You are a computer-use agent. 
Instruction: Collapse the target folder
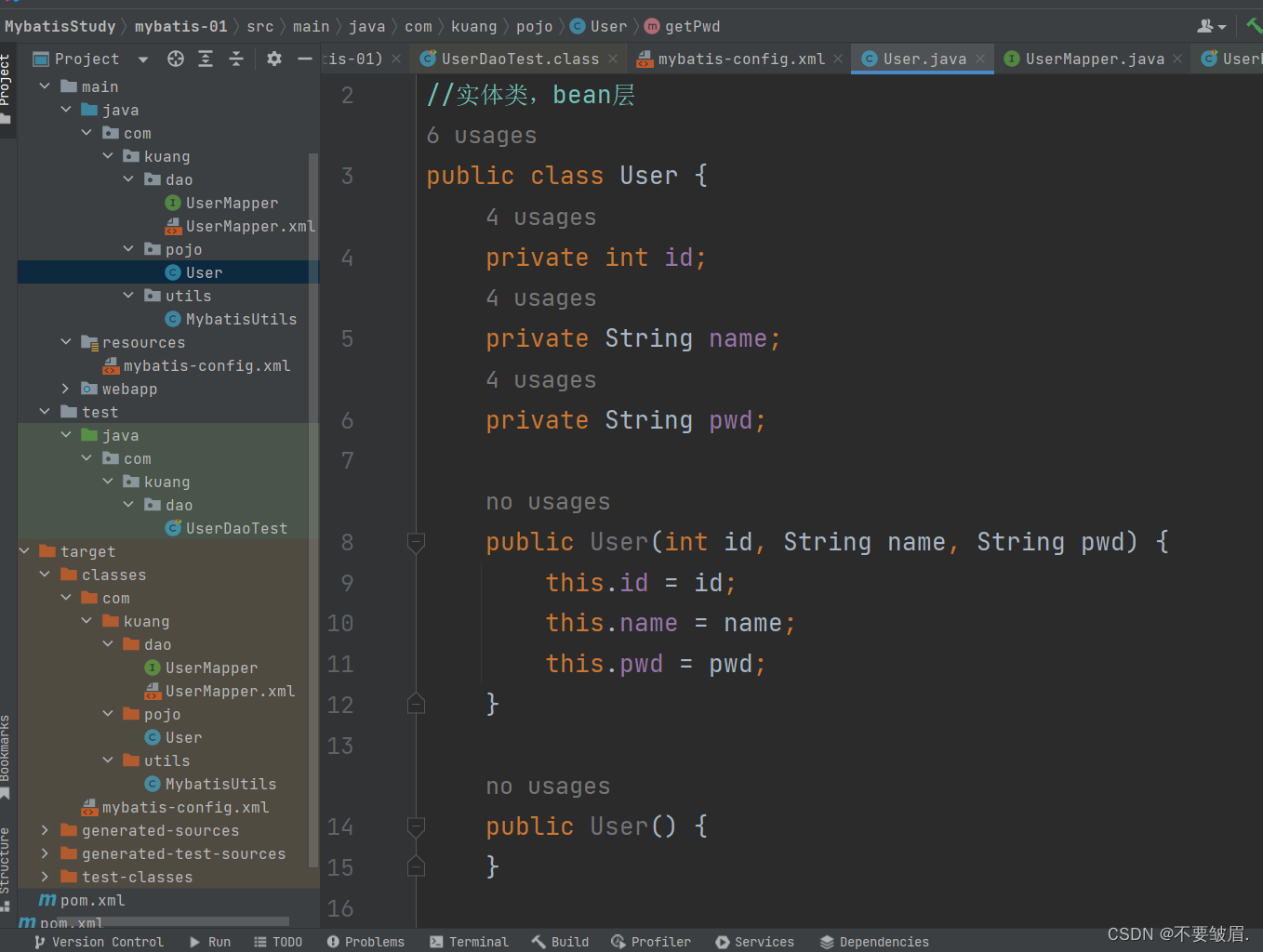coord(24,551)
